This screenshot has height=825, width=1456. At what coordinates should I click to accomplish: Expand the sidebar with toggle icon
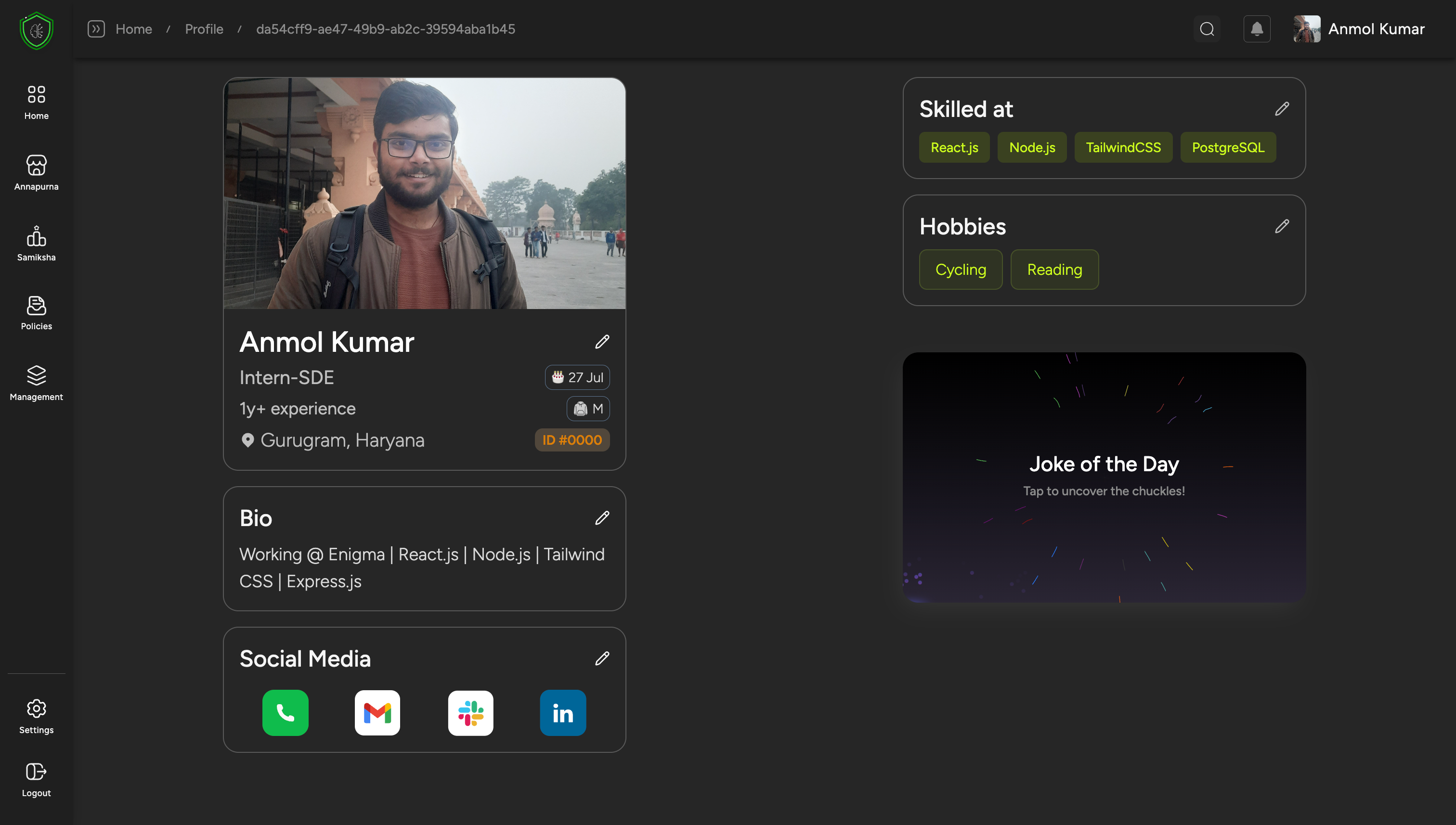point(96,29)
